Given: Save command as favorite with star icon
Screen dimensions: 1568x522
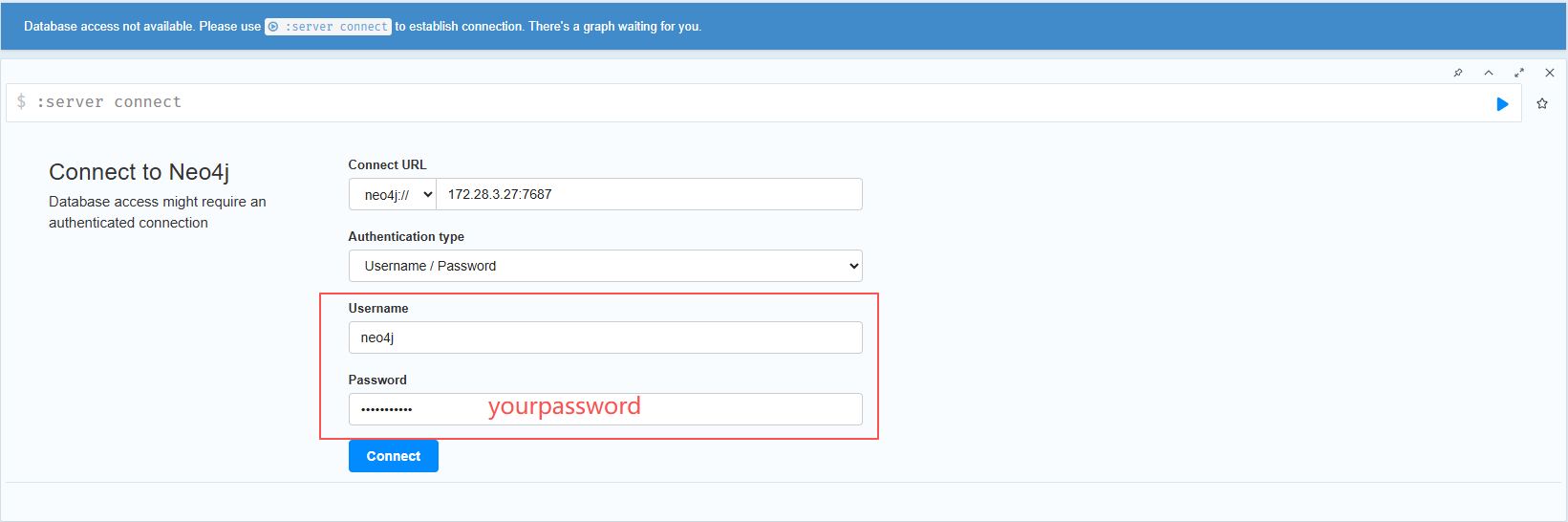Looking at the screenshot, I should 1542,103.
